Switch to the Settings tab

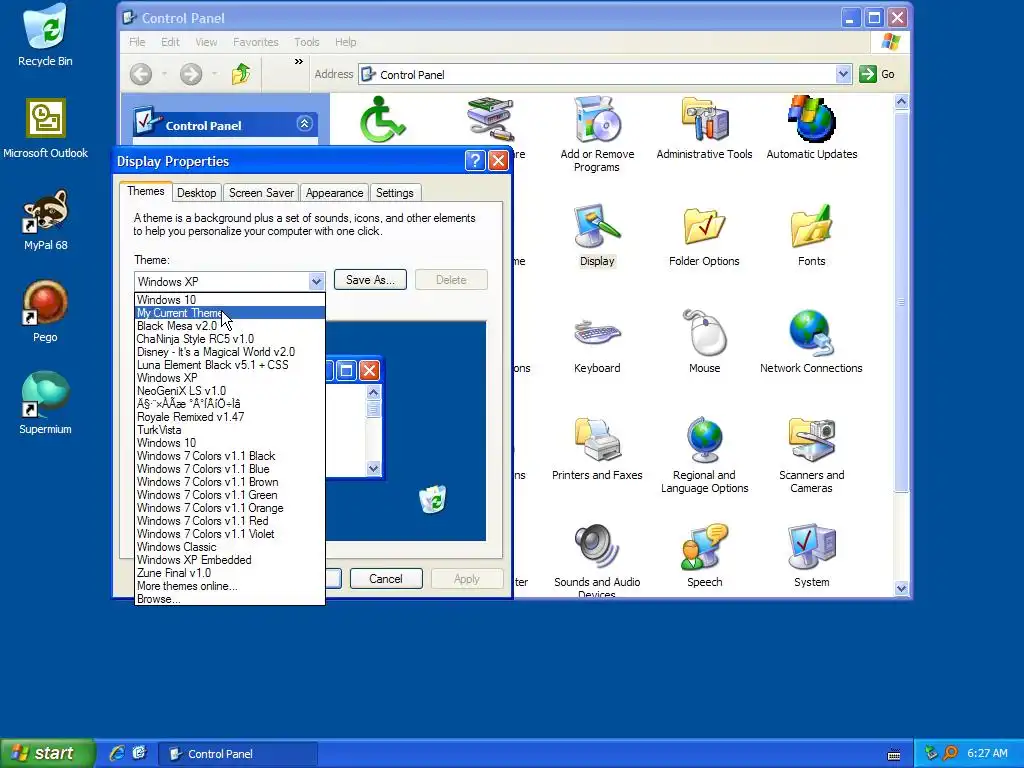394,193
